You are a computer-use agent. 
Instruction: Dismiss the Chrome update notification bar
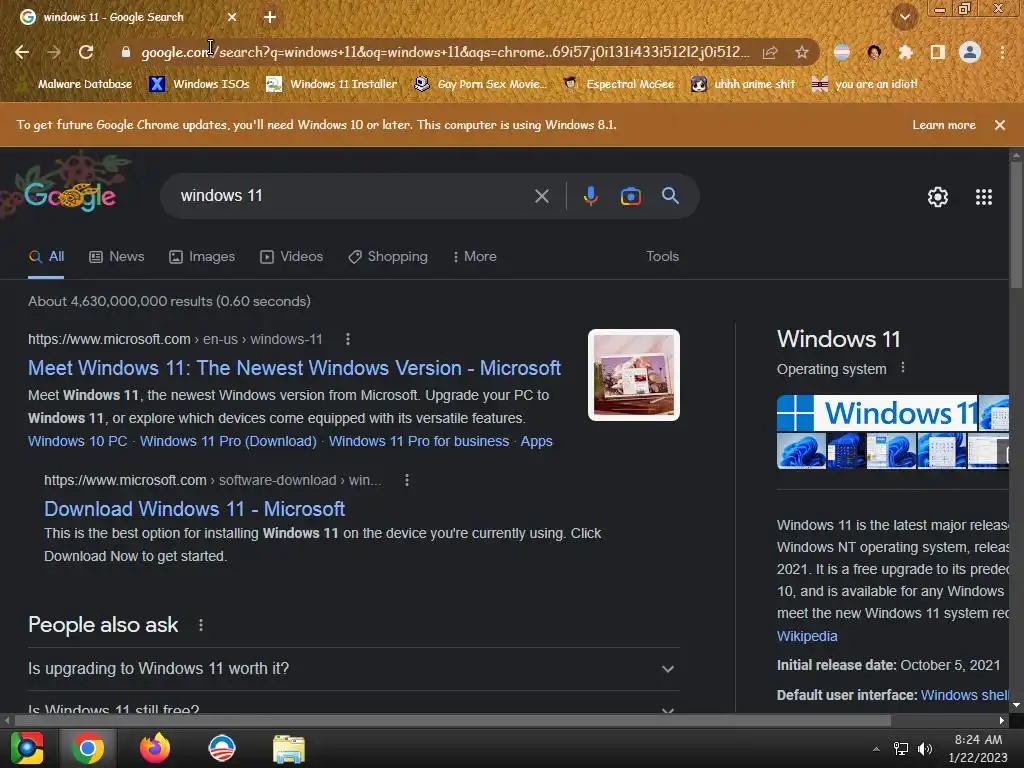(x=1000, y=125)
